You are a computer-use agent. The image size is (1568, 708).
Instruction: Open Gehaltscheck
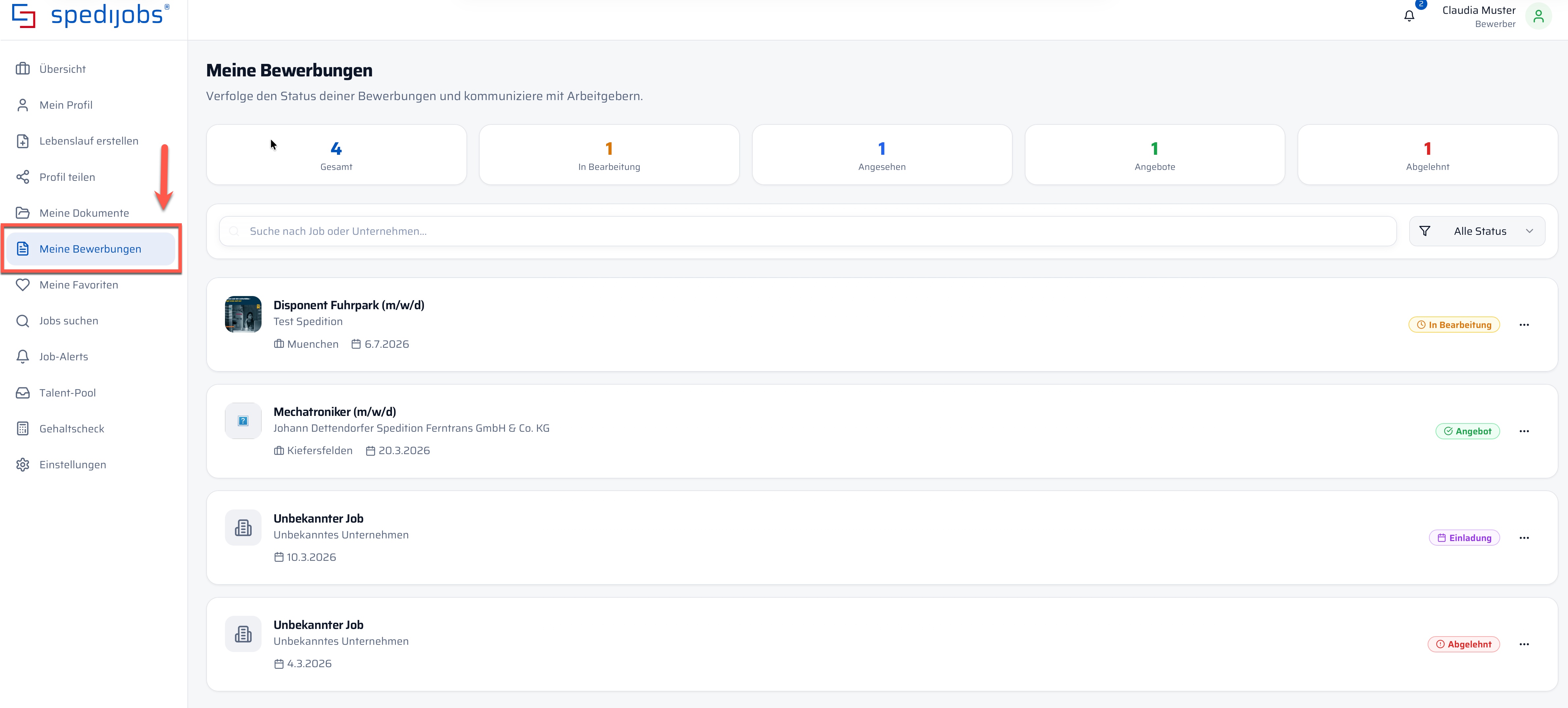tap(91, 429)
